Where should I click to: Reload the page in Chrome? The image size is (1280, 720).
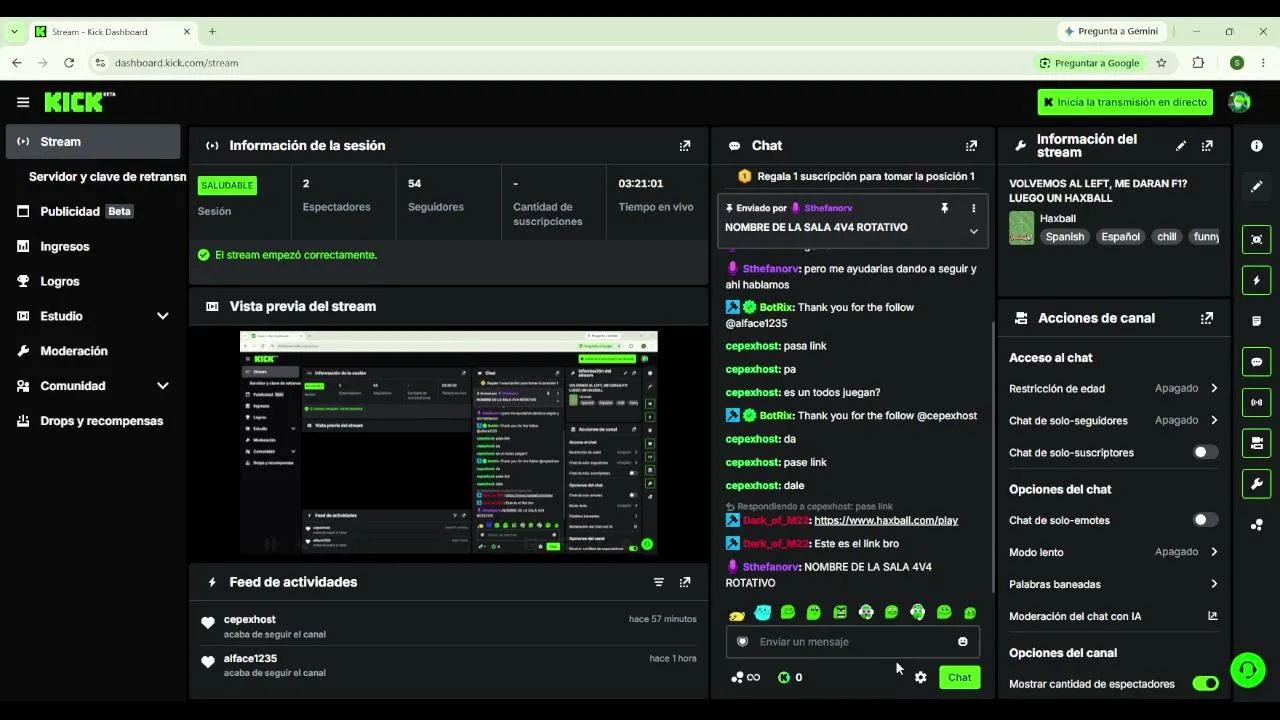coord(69,63)
